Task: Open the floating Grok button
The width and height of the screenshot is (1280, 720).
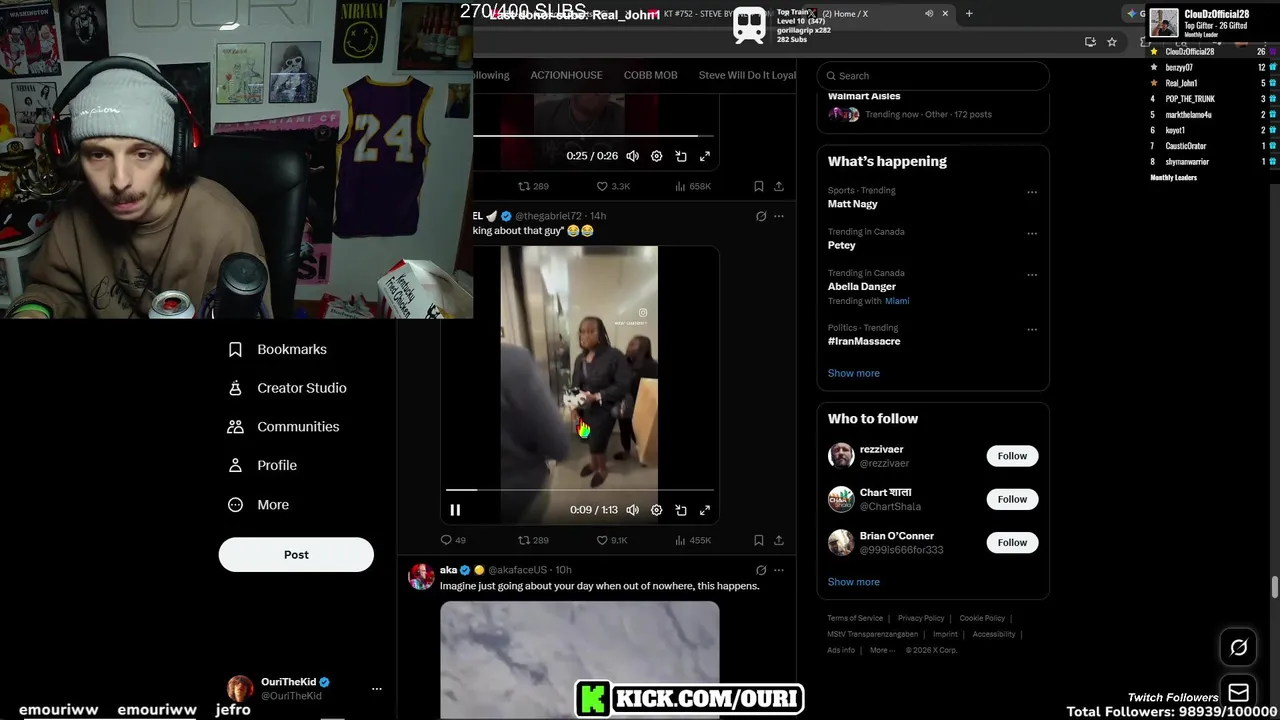Action: 1238,648
